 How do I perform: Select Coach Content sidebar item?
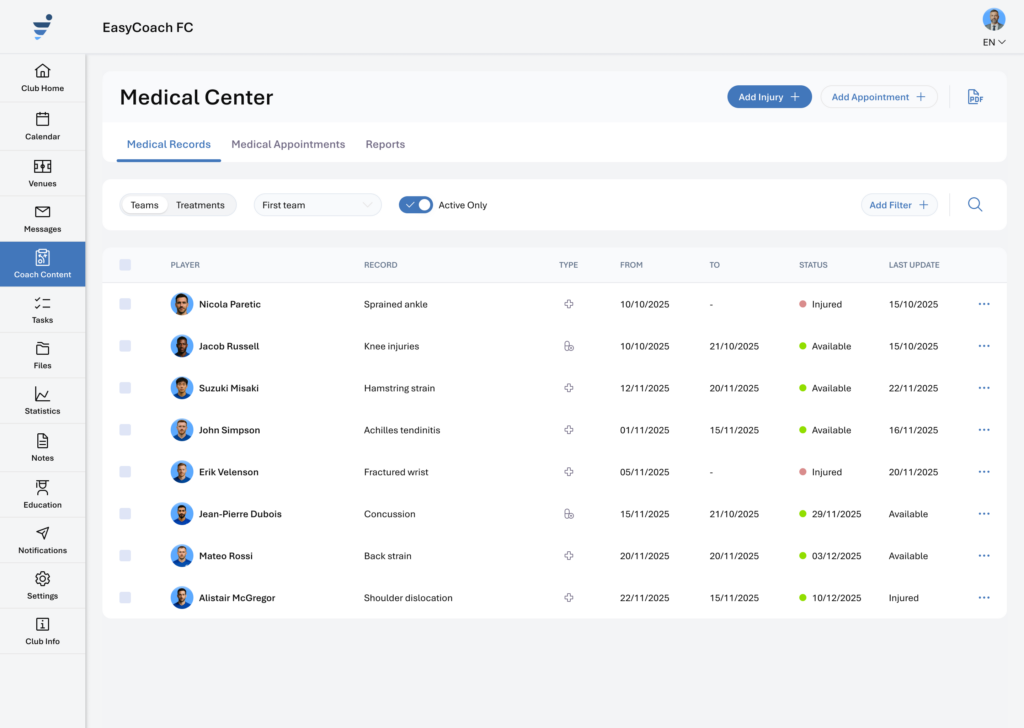coord(42,264)
